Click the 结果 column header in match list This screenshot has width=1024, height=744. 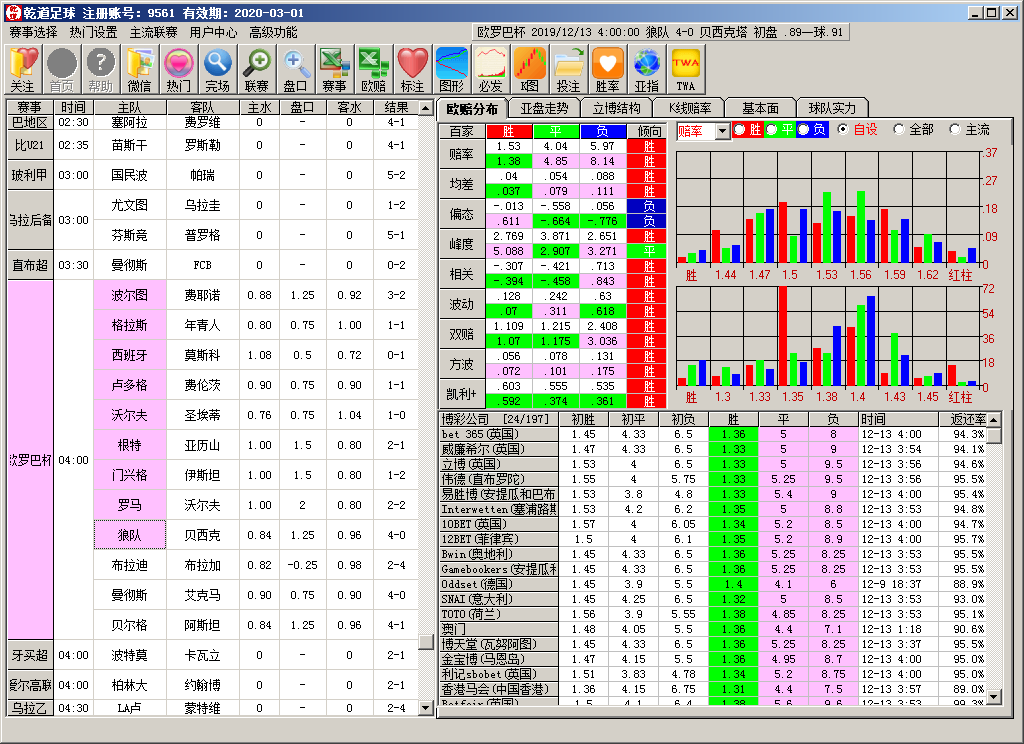pos(396,107)
